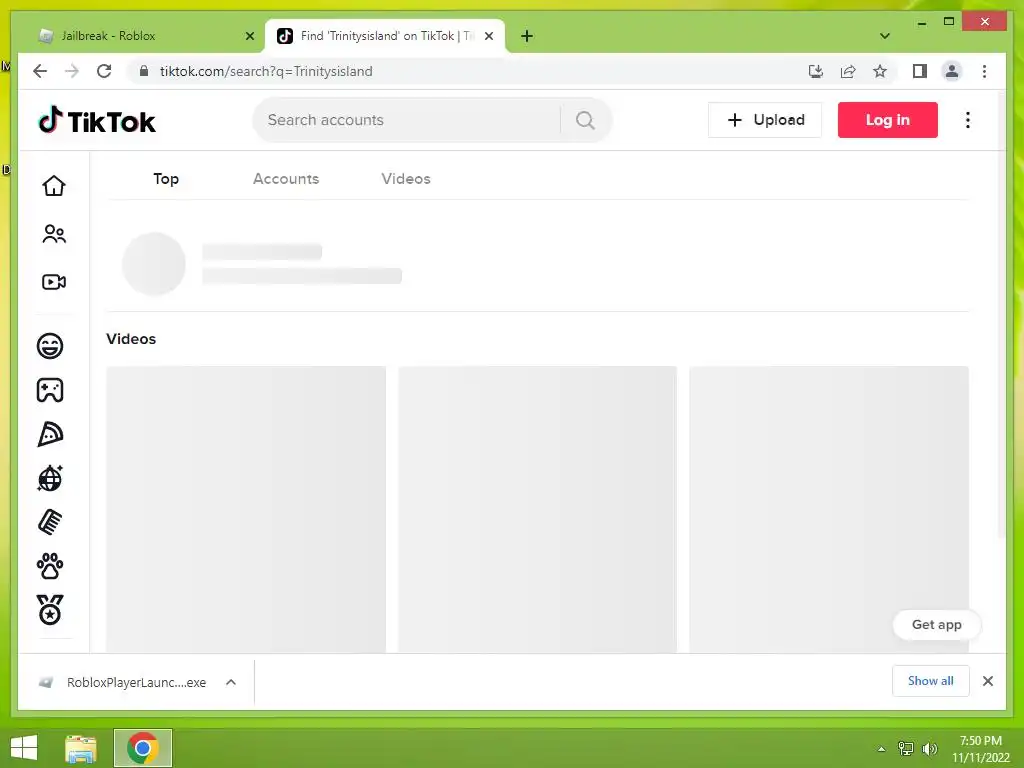
Task: Open File Explorer from taskbar
Action: point(81,748)
